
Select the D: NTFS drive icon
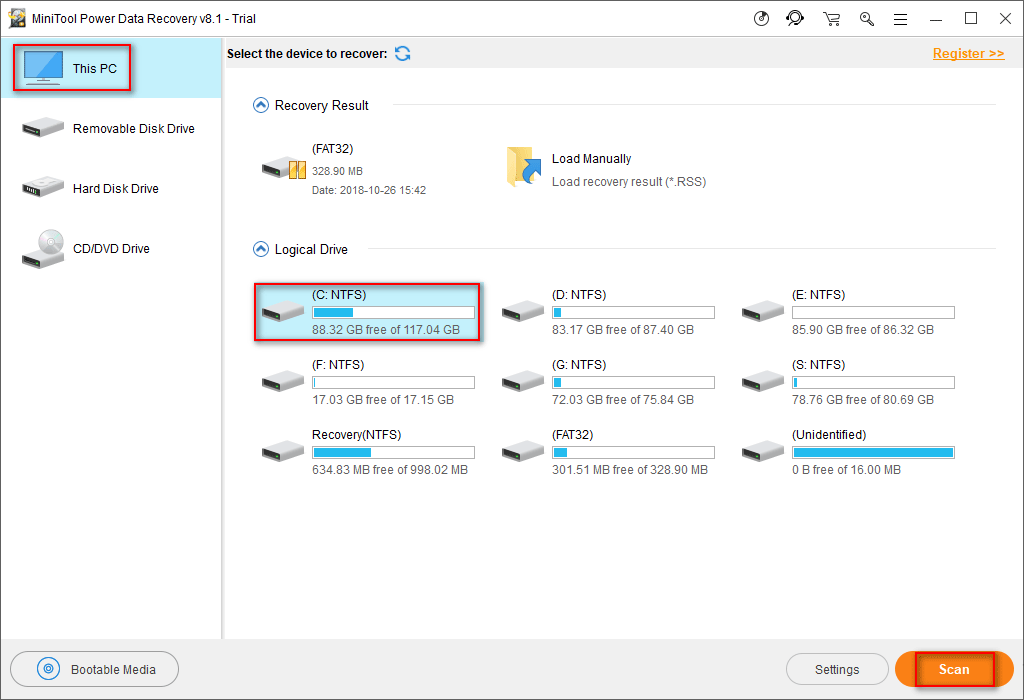click(523, 311)
